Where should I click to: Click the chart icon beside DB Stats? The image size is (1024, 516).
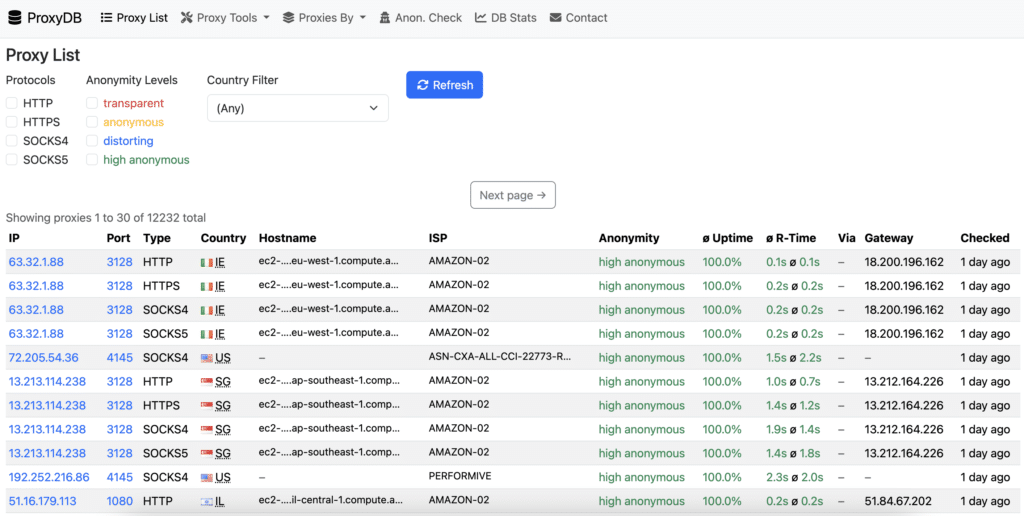(481, 18)
